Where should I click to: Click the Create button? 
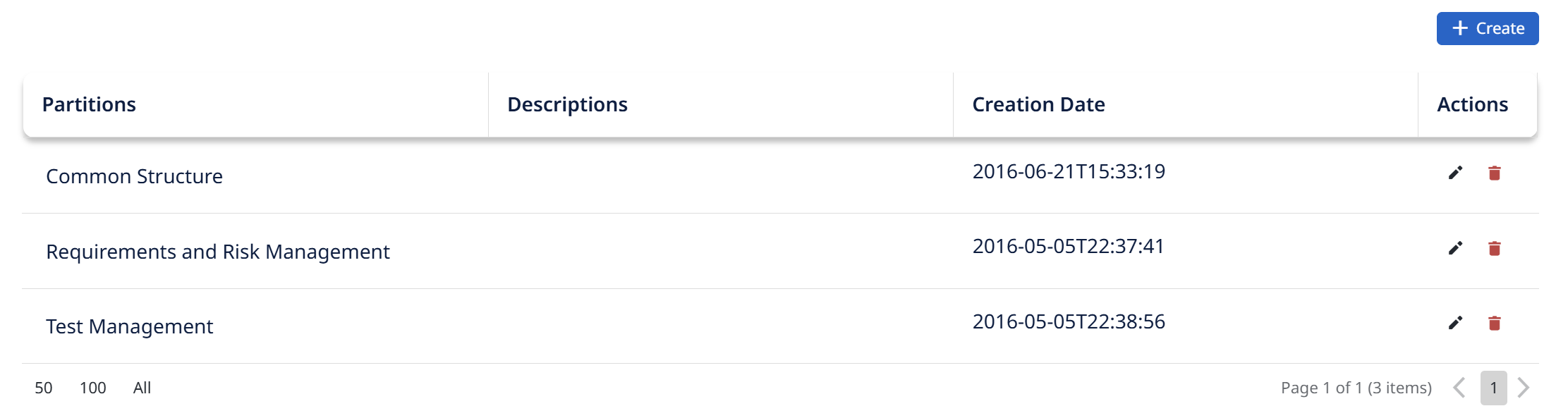pos(1488,28)
